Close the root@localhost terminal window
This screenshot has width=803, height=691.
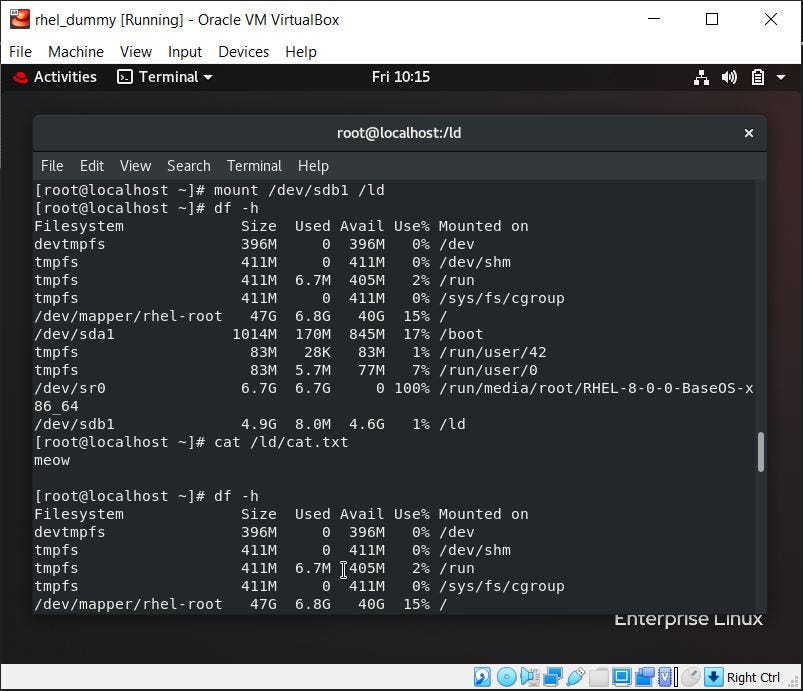[748, 133]
